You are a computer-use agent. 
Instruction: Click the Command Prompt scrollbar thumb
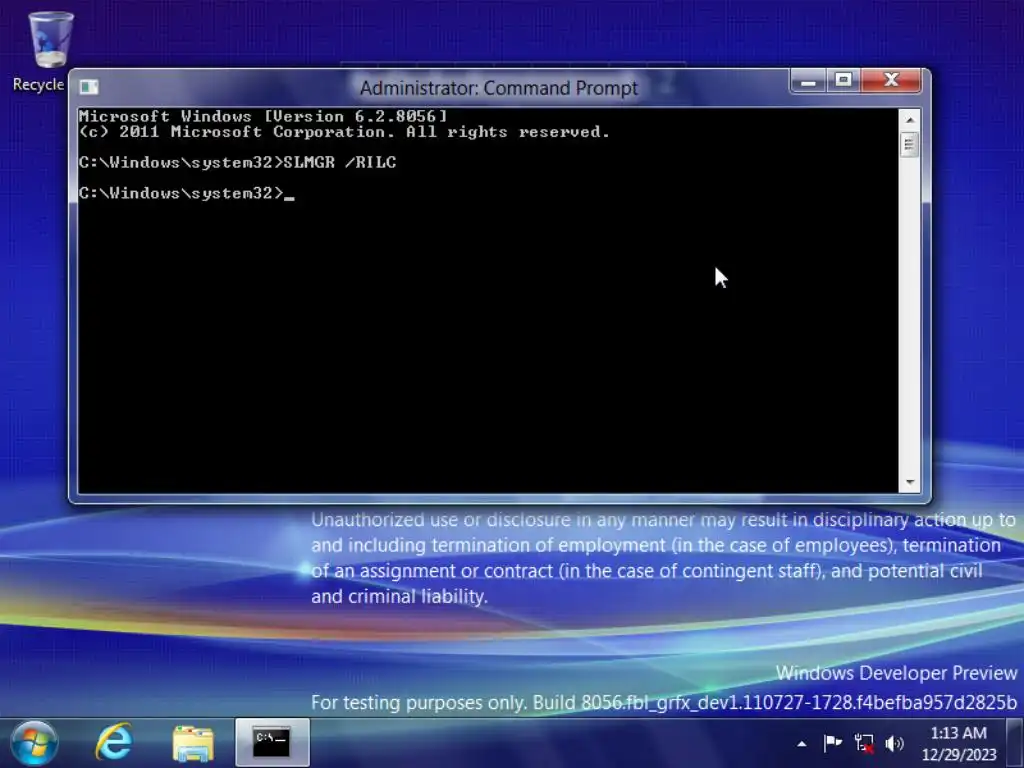[x=909, y=144]
